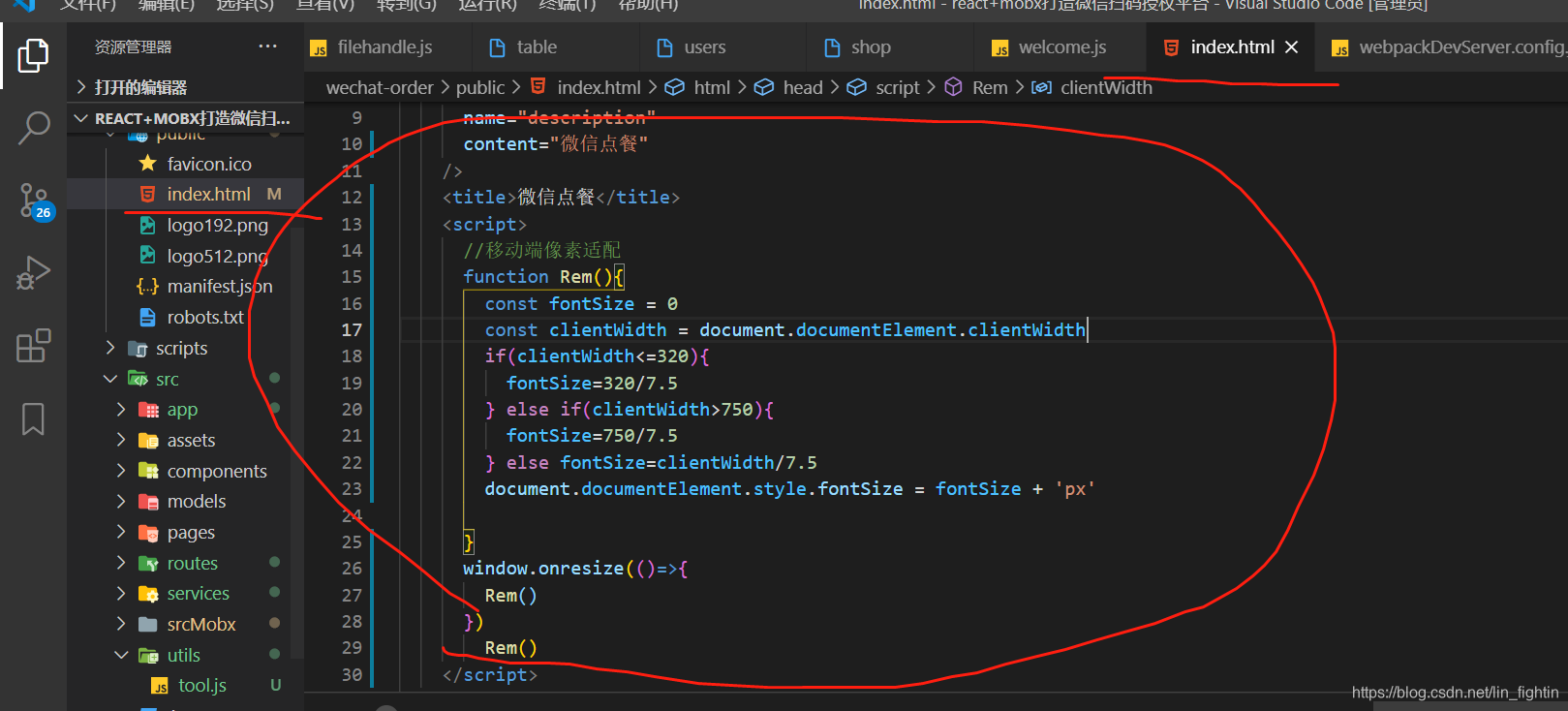Expand the srcMobx folder

pyautogui.click(x=200, y=625)
